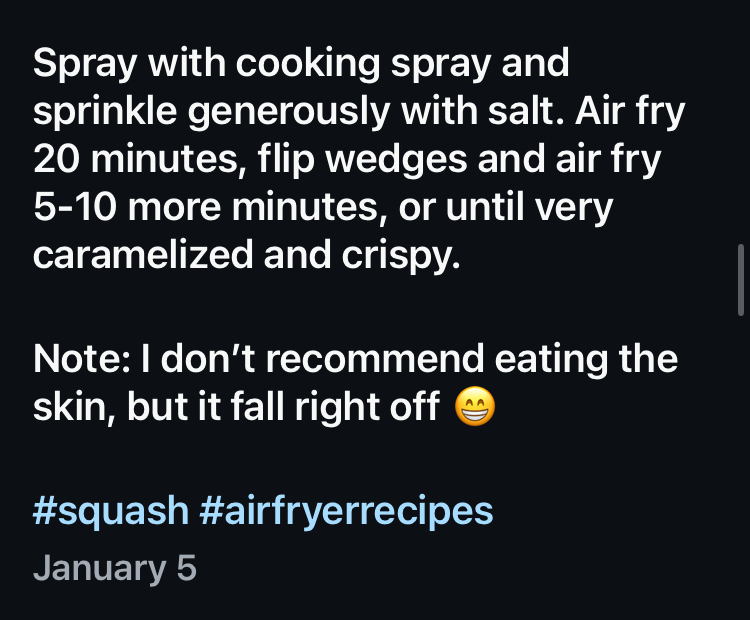Open the #squash hashtag

pyautogui.click(x=110, y=511)
